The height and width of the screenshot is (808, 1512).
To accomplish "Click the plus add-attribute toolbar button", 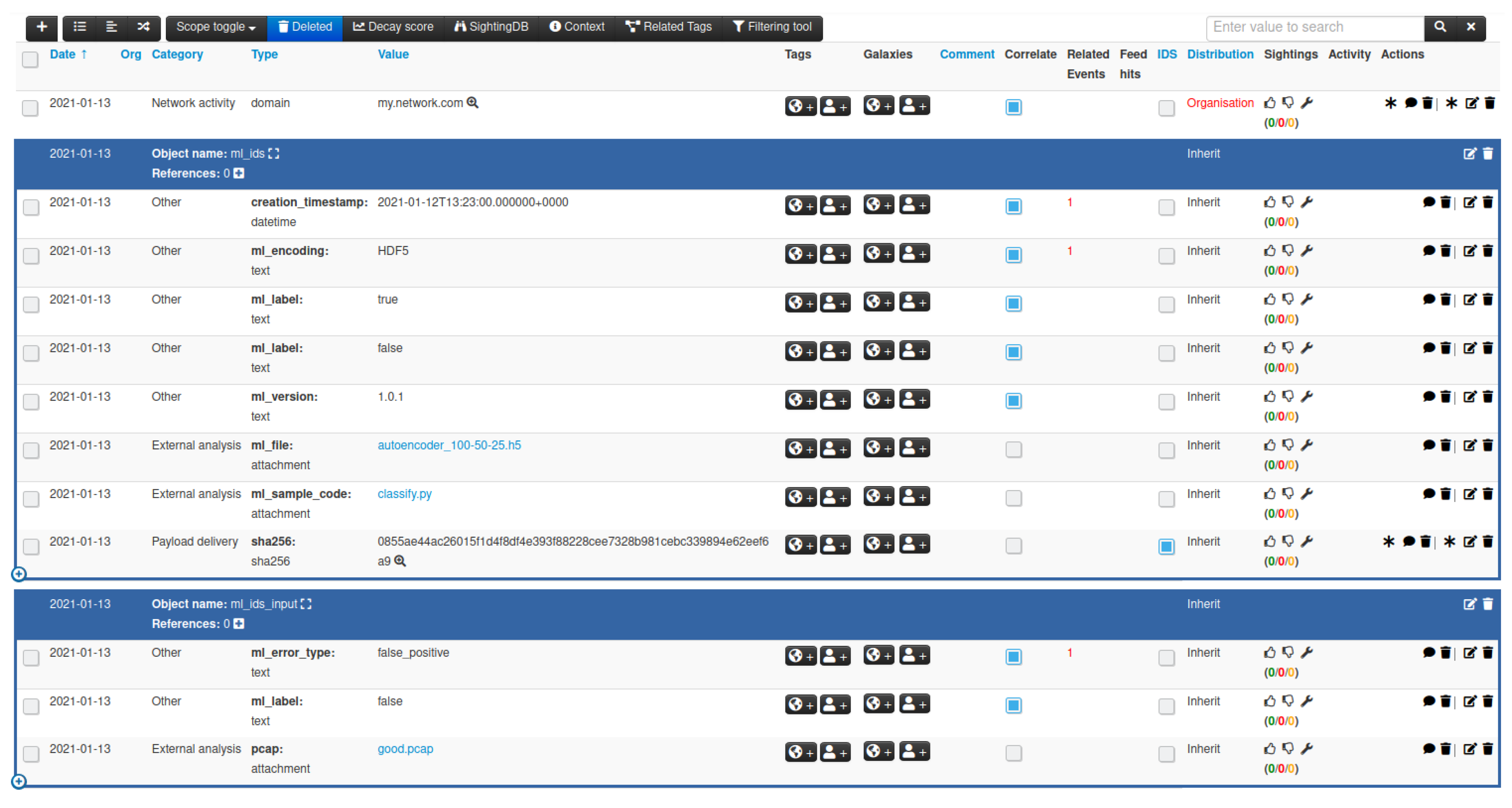I will [42, 27].
